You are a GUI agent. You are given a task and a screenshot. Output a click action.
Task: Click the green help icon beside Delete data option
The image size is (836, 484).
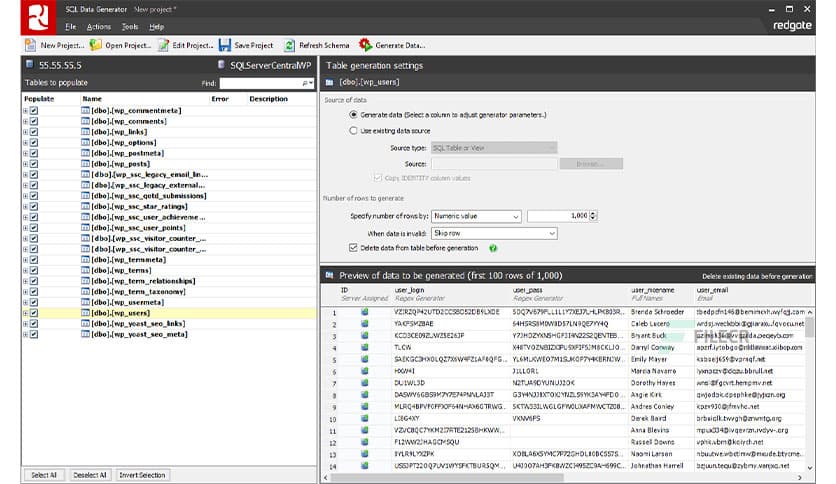pyautogui.click(x=493, y=248)
